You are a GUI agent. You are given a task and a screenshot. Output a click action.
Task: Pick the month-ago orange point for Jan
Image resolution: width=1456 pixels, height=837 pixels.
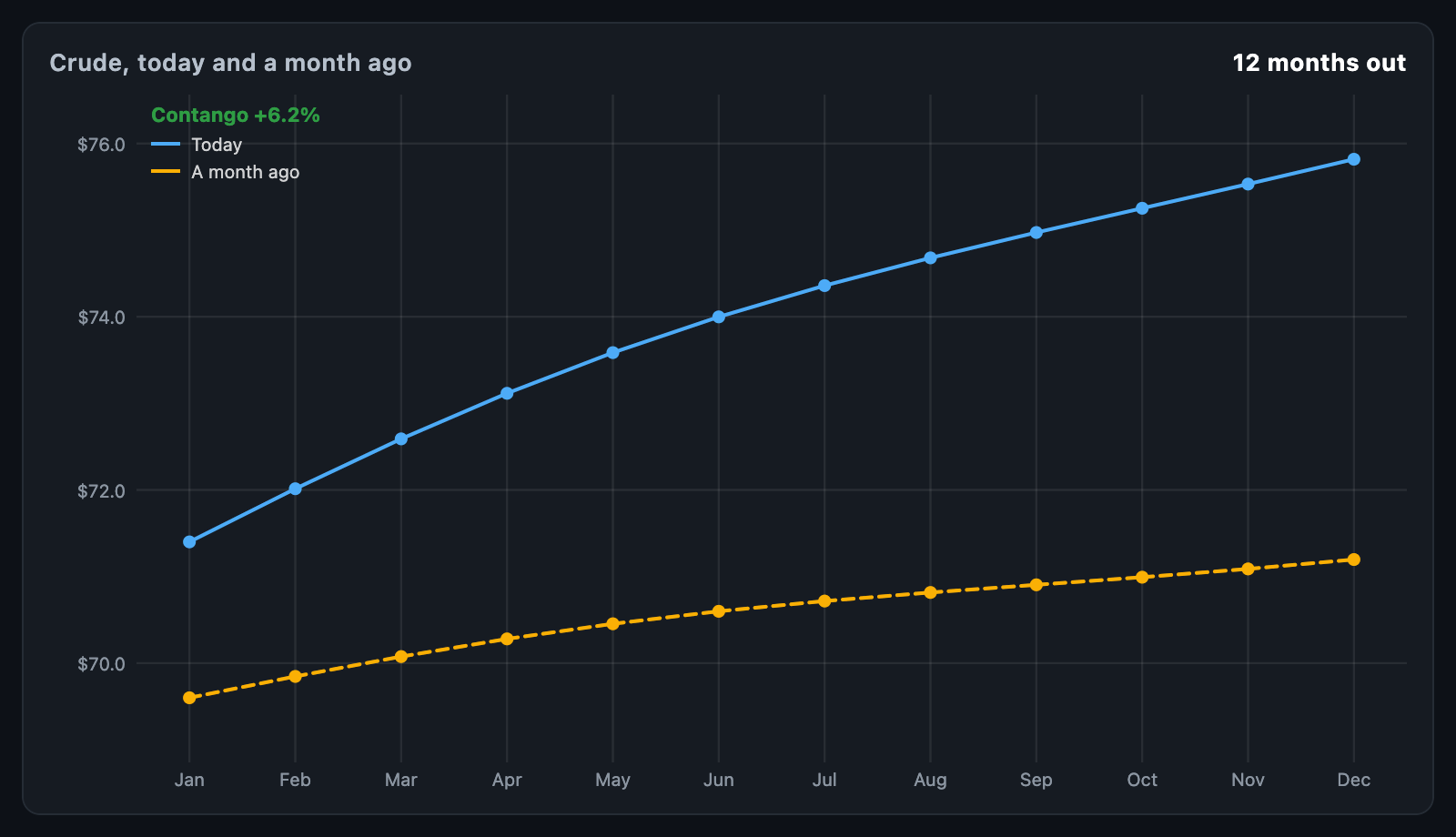tap(189, 698)
